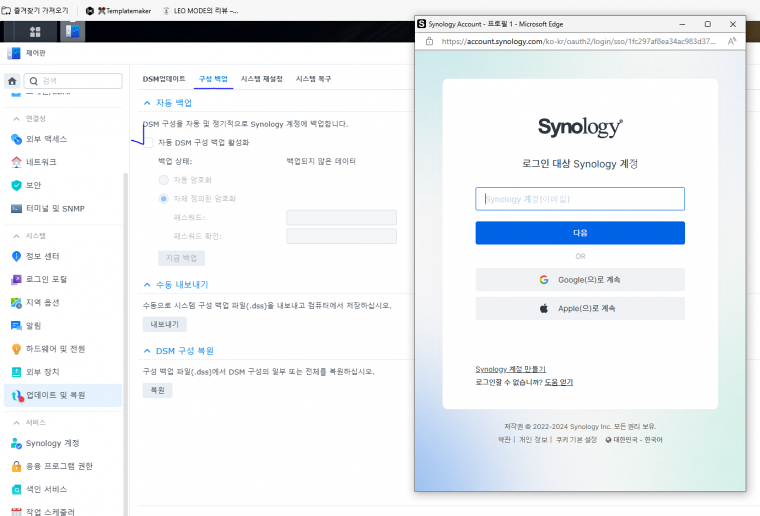
Task: Select 자체 정의된 암호화 radio button
Action: pos(164,199)
